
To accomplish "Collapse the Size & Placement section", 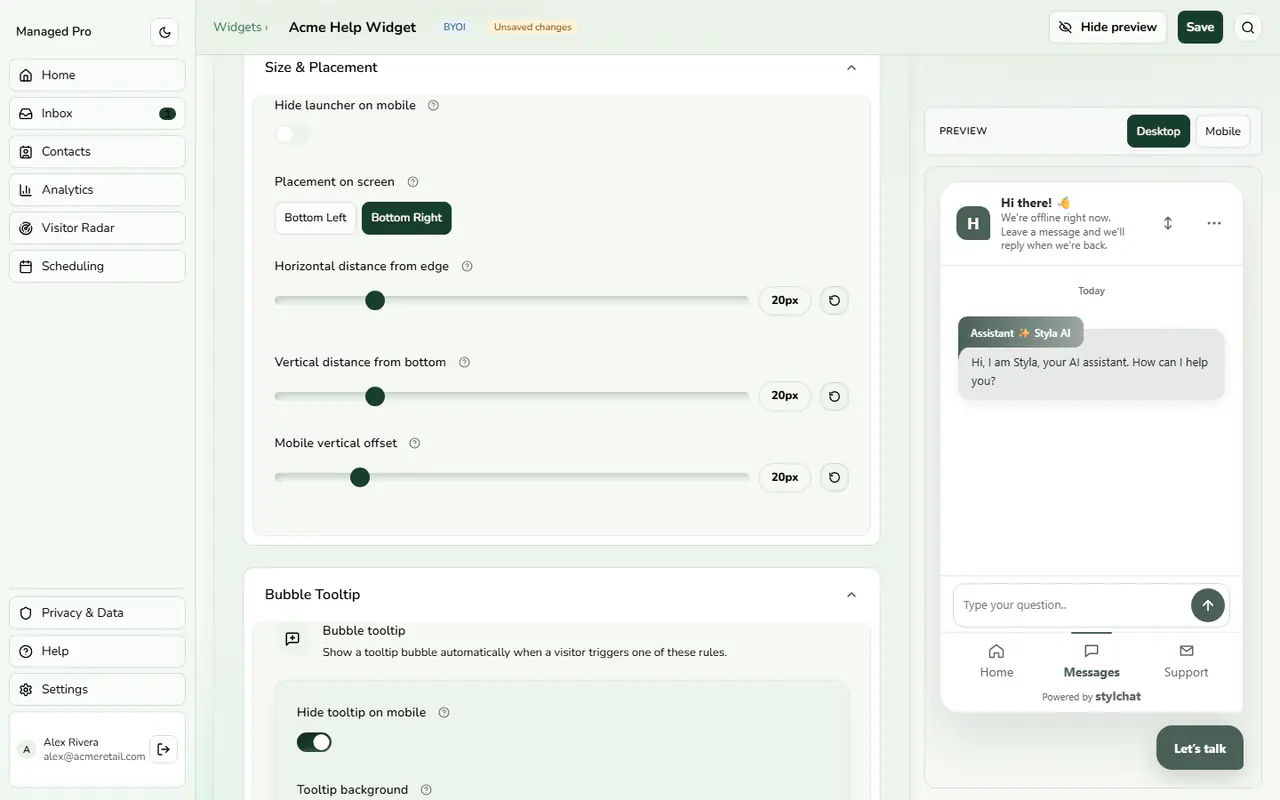I will click(851, 68).
